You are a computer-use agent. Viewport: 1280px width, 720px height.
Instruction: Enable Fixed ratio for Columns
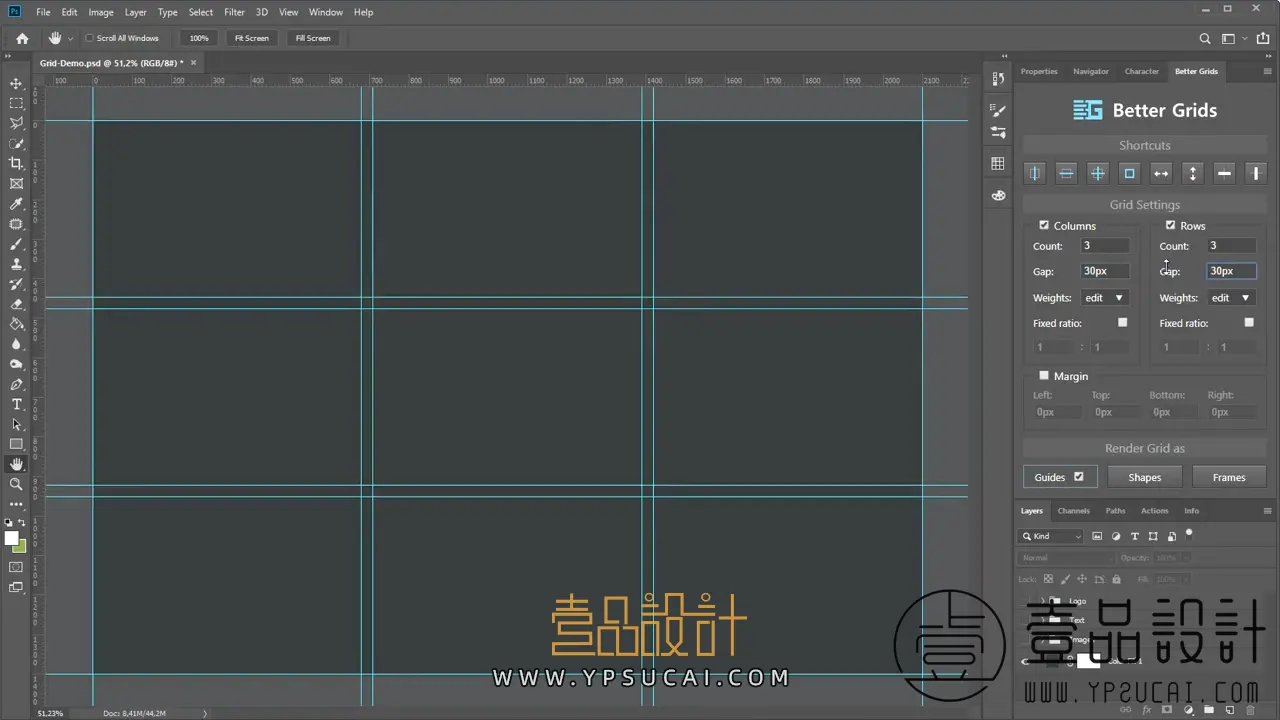coord(1122,322)
